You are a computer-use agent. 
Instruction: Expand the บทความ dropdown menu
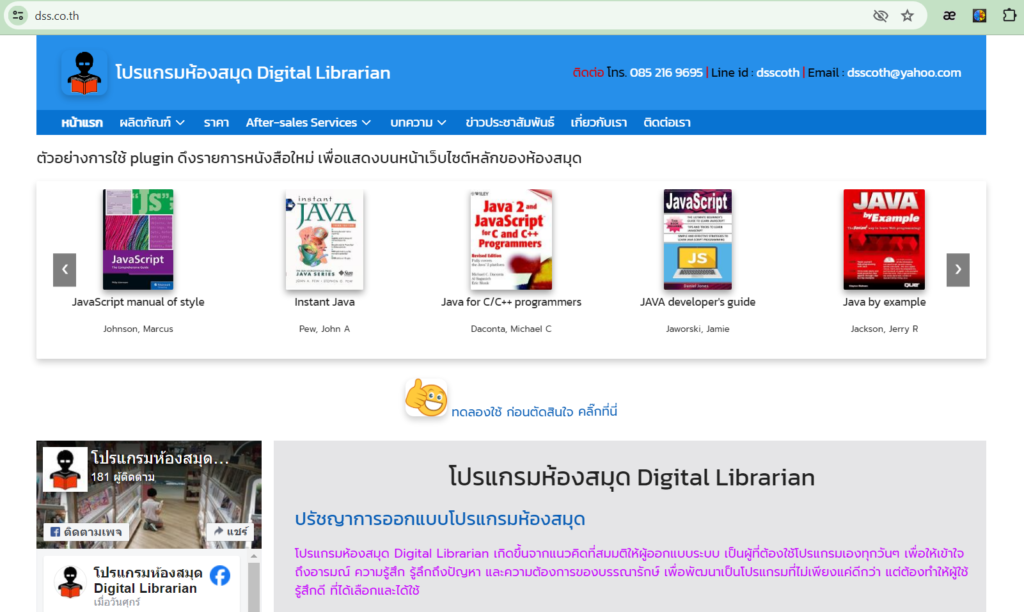click(419, 122)
